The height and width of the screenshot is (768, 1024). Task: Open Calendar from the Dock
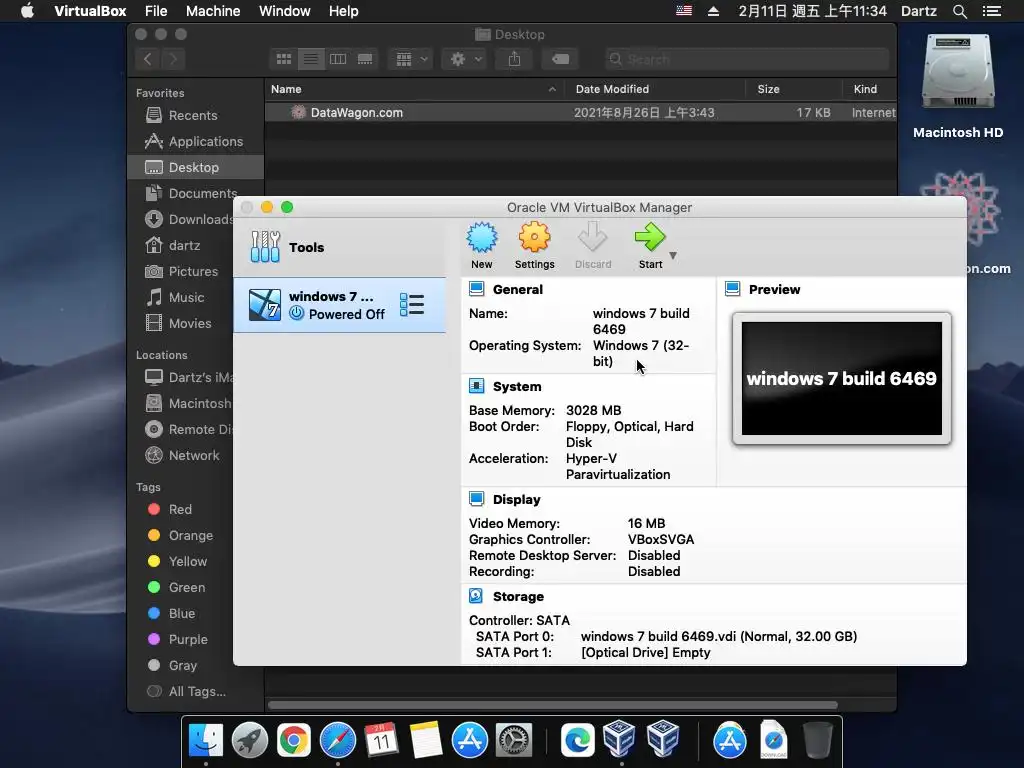(381, 740)
